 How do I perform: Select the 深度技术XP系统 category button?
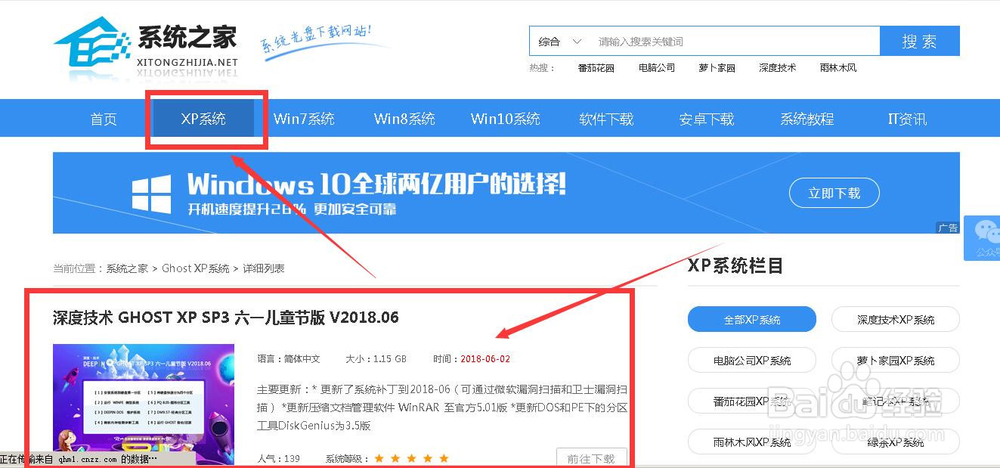pyautogui.click(x=895, y=319)
